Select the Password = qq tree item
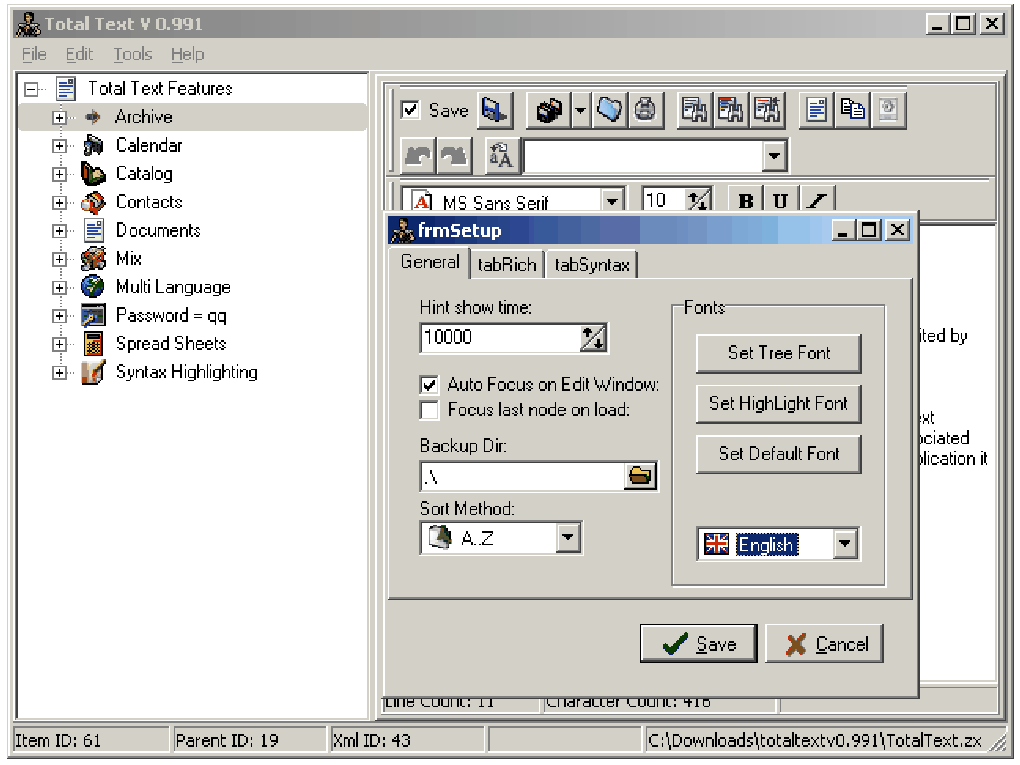Image resolution: width=1020 pixels, height=765 pixels. point(171,315)
